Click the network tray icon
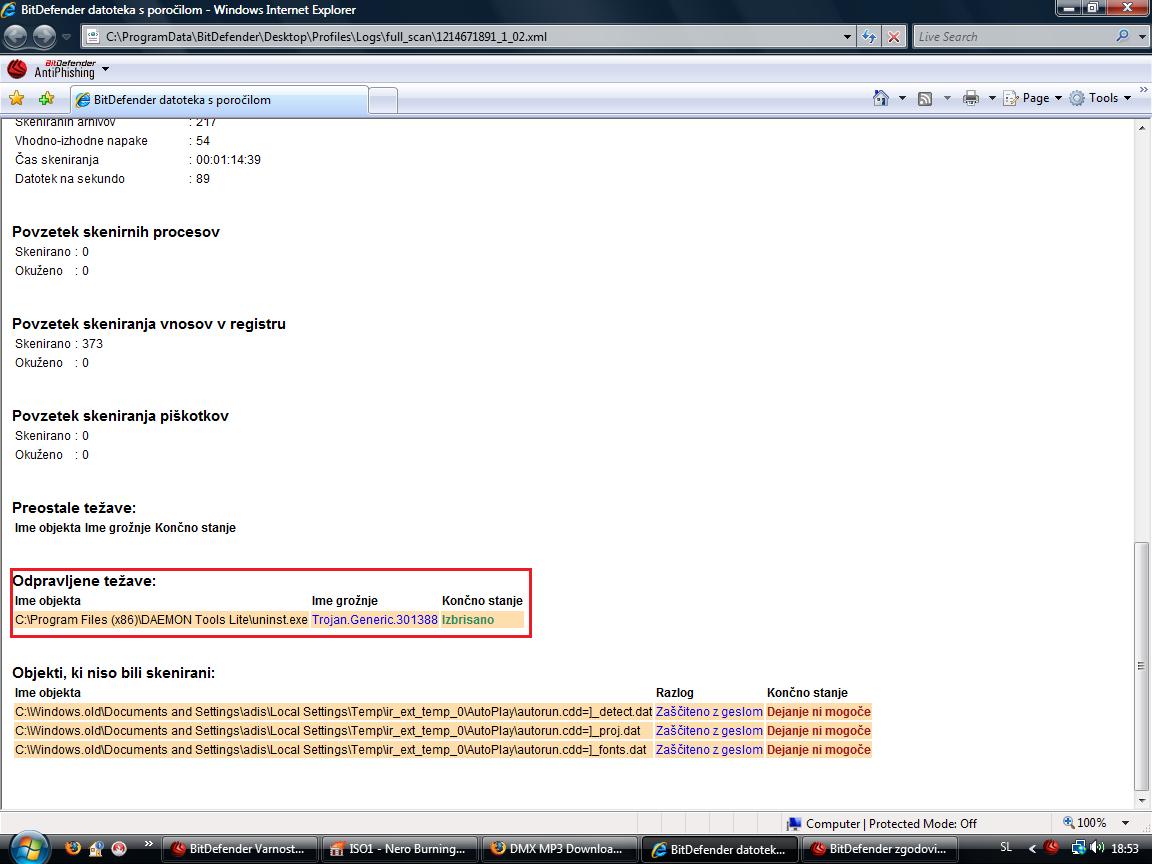The height and width of the screenshot is (864, 1152). (x=1078, y=848)
